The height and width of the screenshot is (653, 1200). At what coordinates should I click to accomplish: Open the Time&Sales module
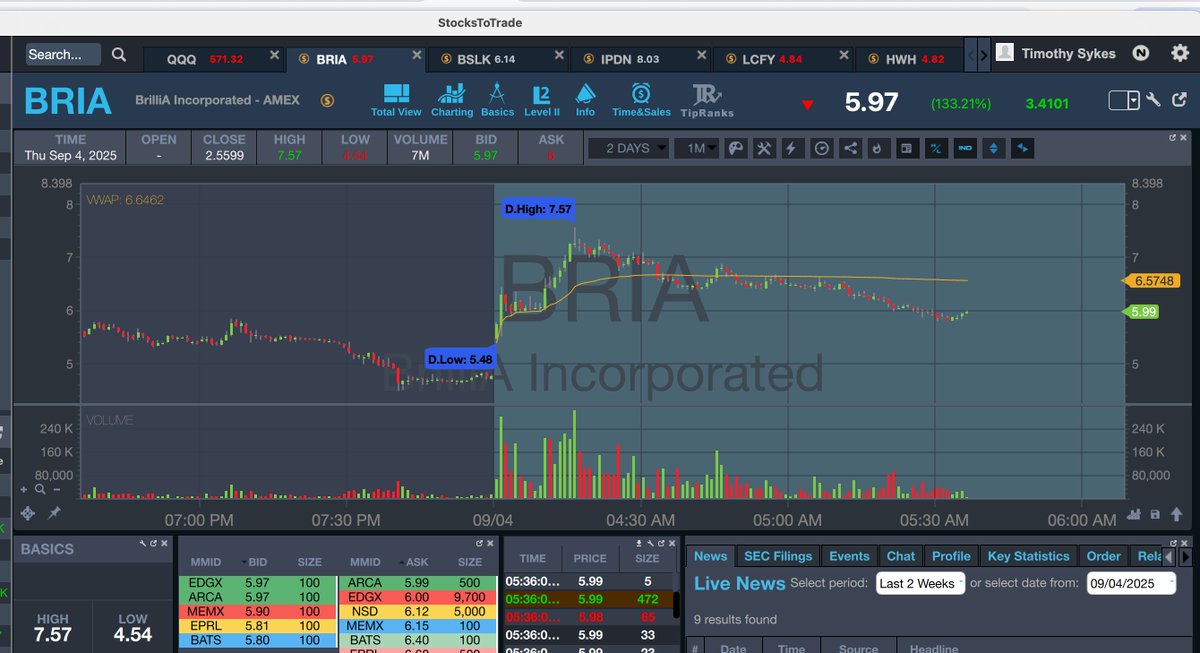pos(640,100)
